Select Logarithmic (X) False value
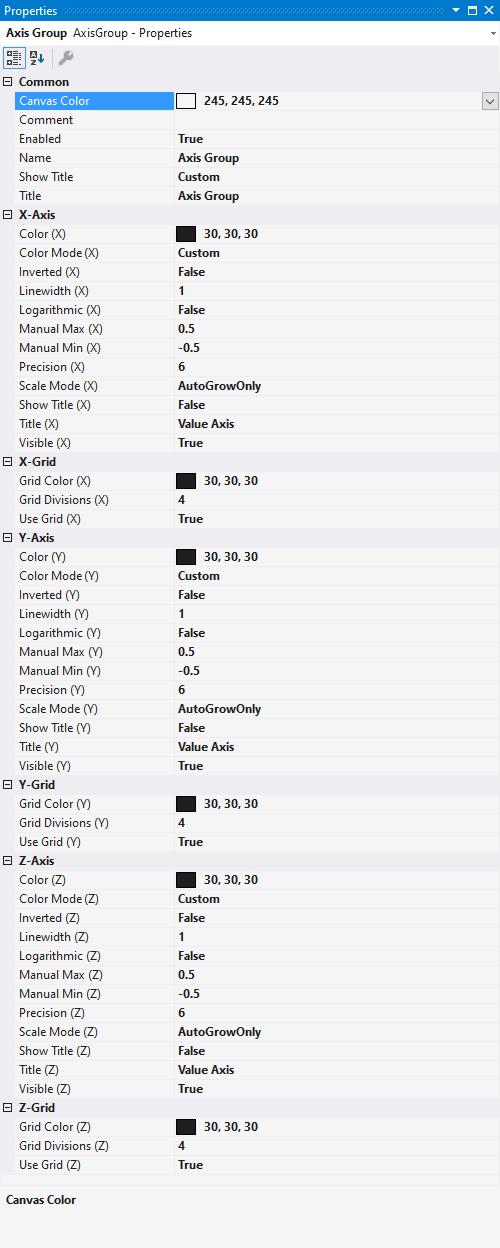The height and width of the screenshot is (1248, 500). click(191, 310)
